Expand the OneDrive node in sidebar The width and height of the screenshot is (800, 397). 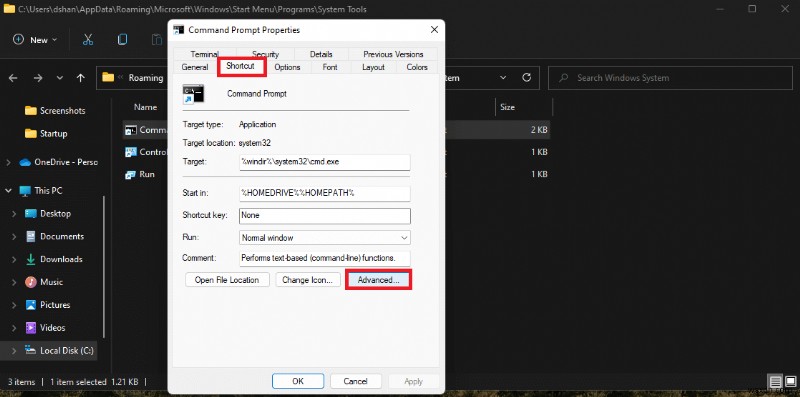tap(8, 162)
